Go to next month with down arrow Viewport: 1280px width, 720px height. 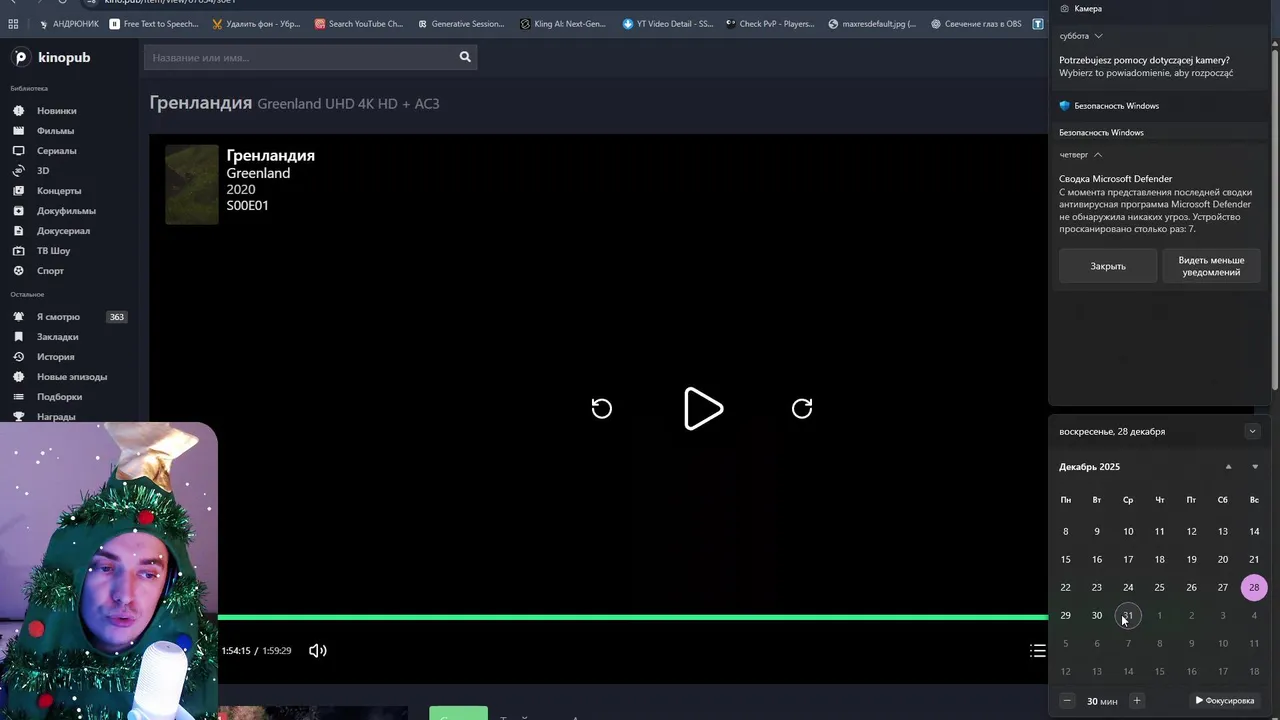point(1255,467)
